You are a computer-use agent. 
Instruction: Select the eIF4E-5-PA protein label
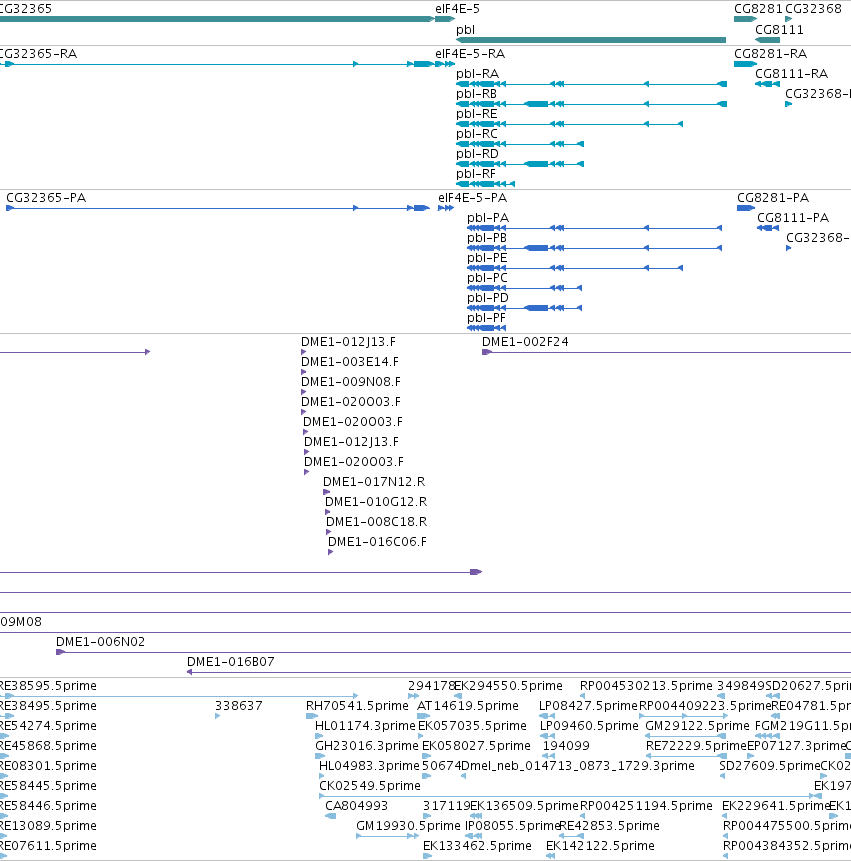tap(472, 198)
